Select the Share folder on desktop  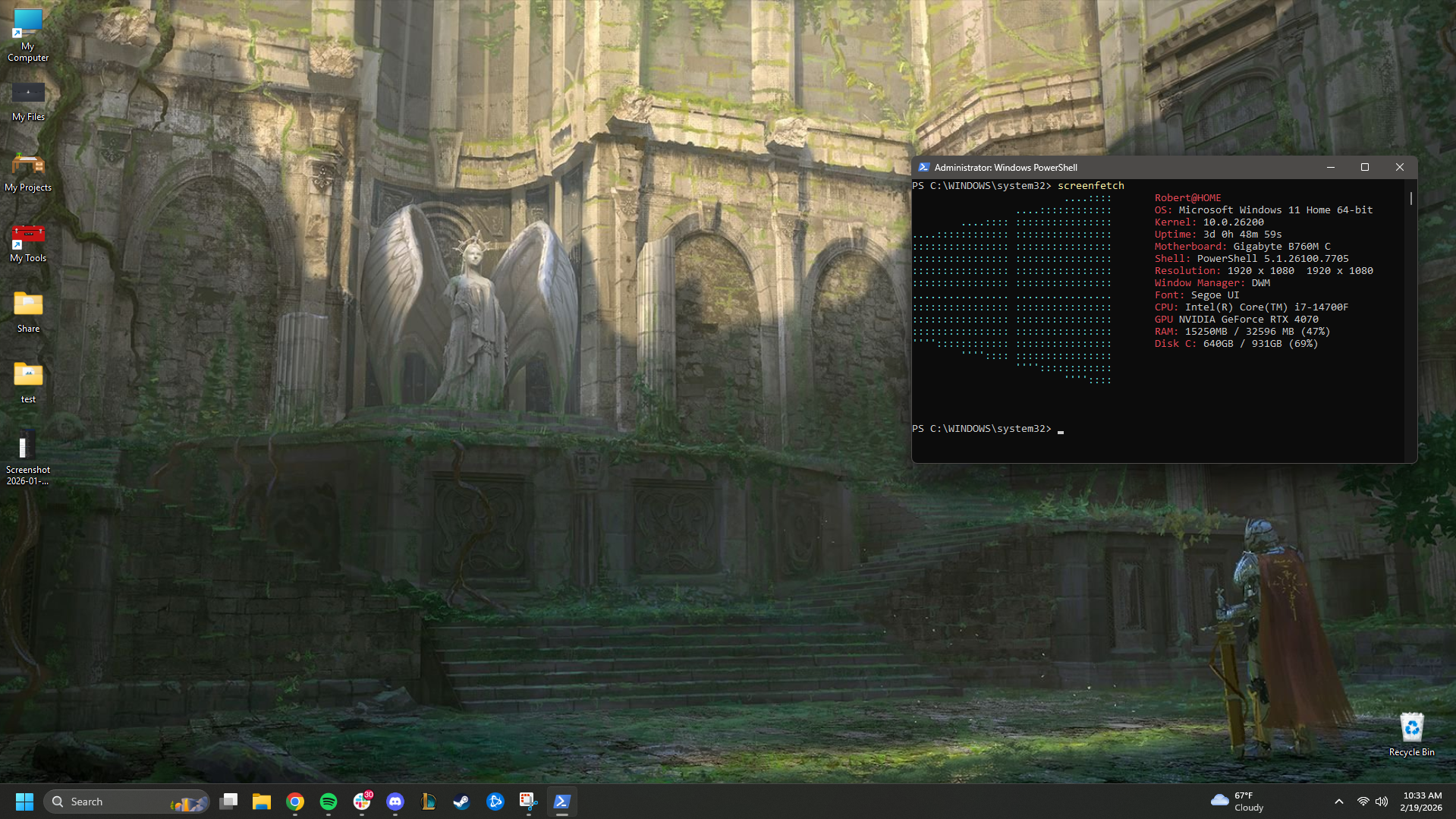[x=28, y=313]
